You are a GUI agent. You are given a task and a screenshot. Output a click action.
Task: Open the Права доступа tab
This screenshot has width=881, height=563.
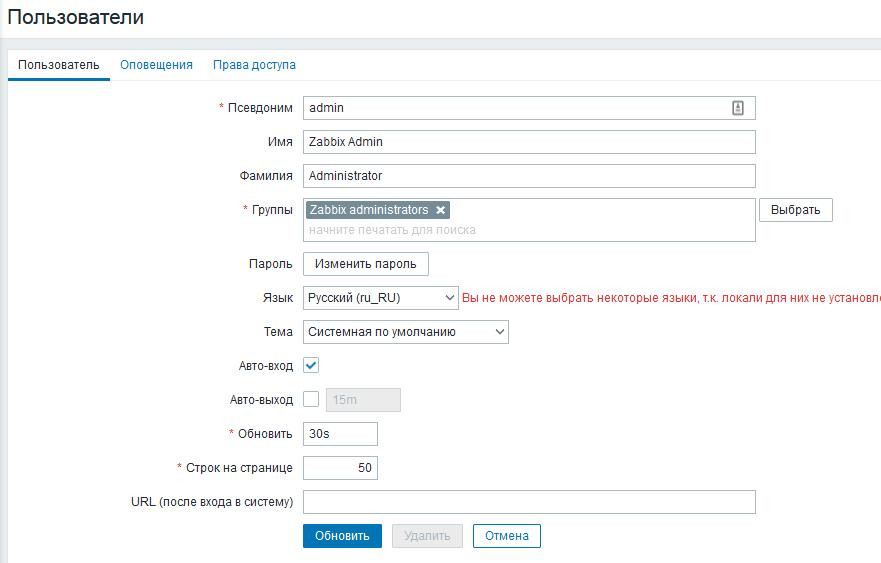click(254, 65)
